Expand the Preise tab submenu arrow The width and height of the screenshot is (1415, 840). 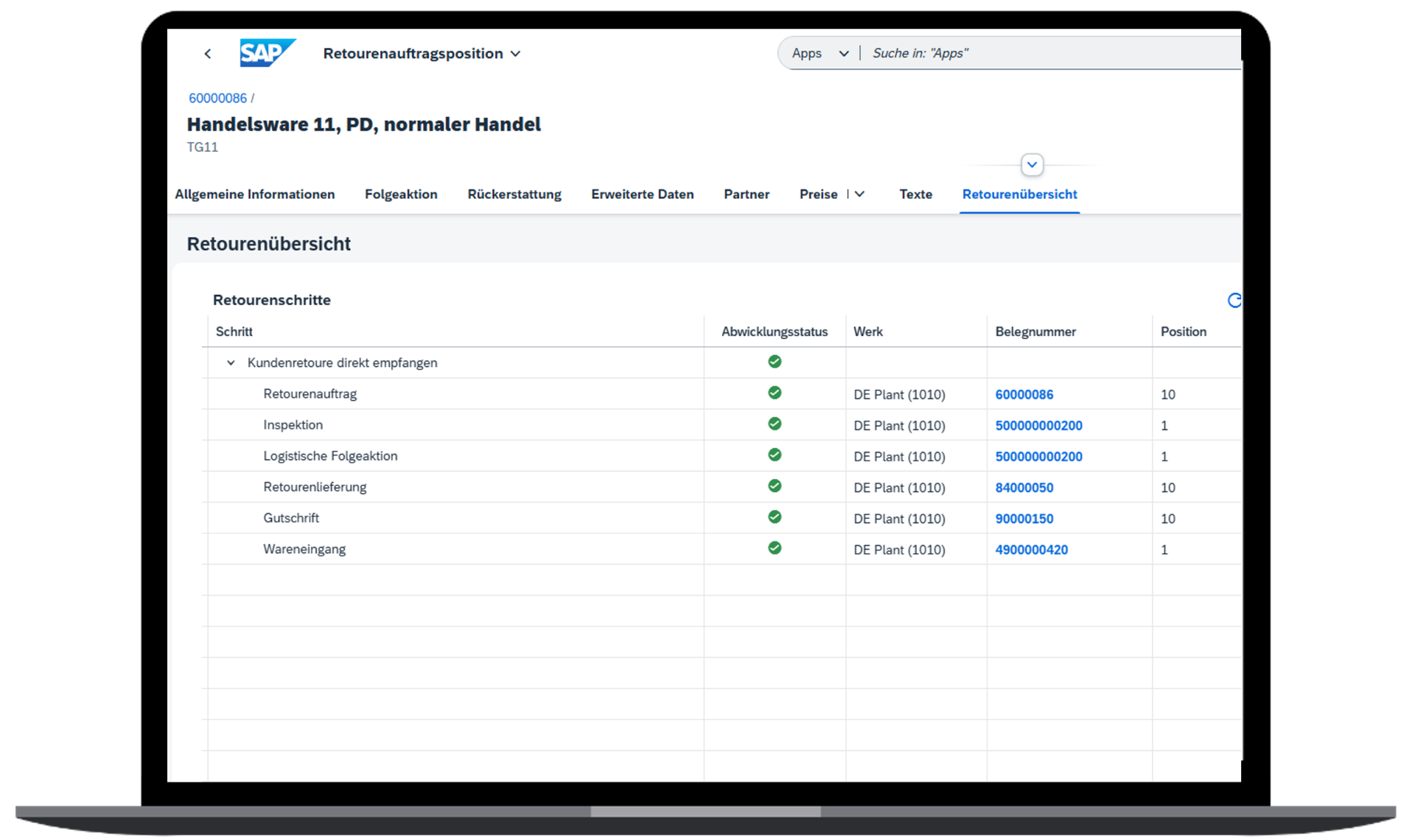(859, 194)
